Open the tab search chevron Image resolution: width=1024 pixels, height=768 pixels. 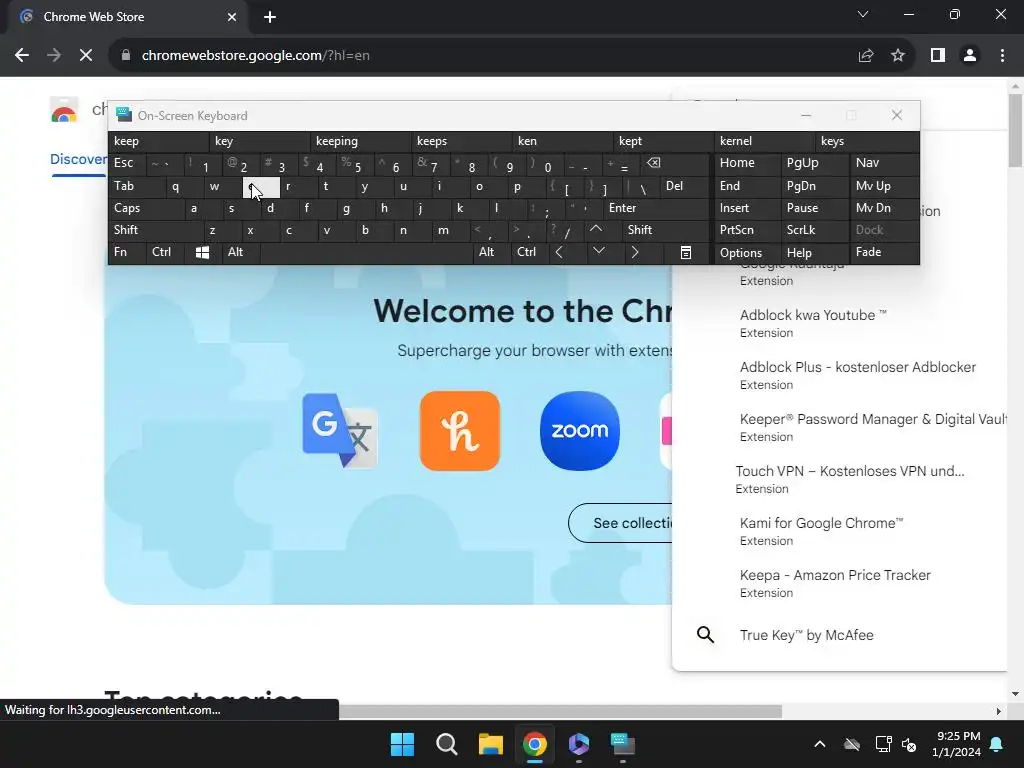click(x=863, y=14)
